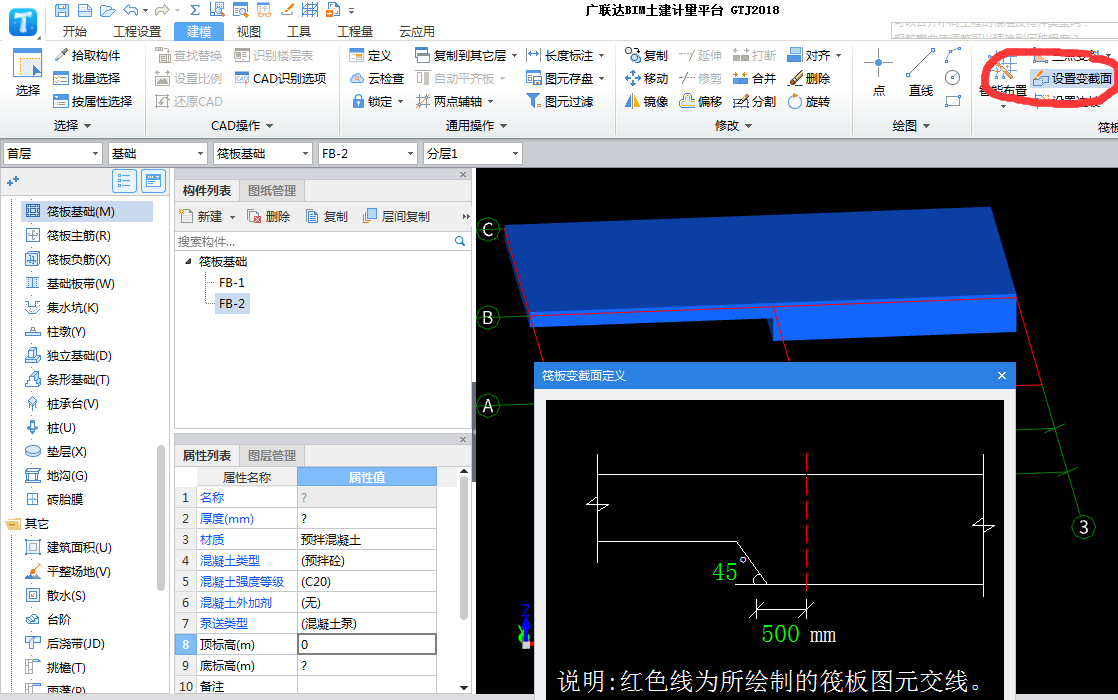Click the 设置变截面 button

pyautogui.click(x=1073, y=78)
